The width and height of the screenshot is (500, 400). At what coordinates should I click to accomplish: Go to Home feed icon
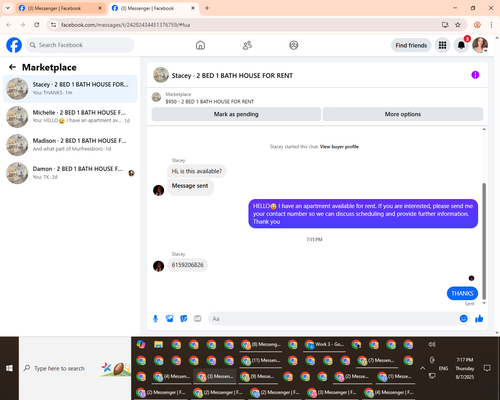(x=200, y=45)
